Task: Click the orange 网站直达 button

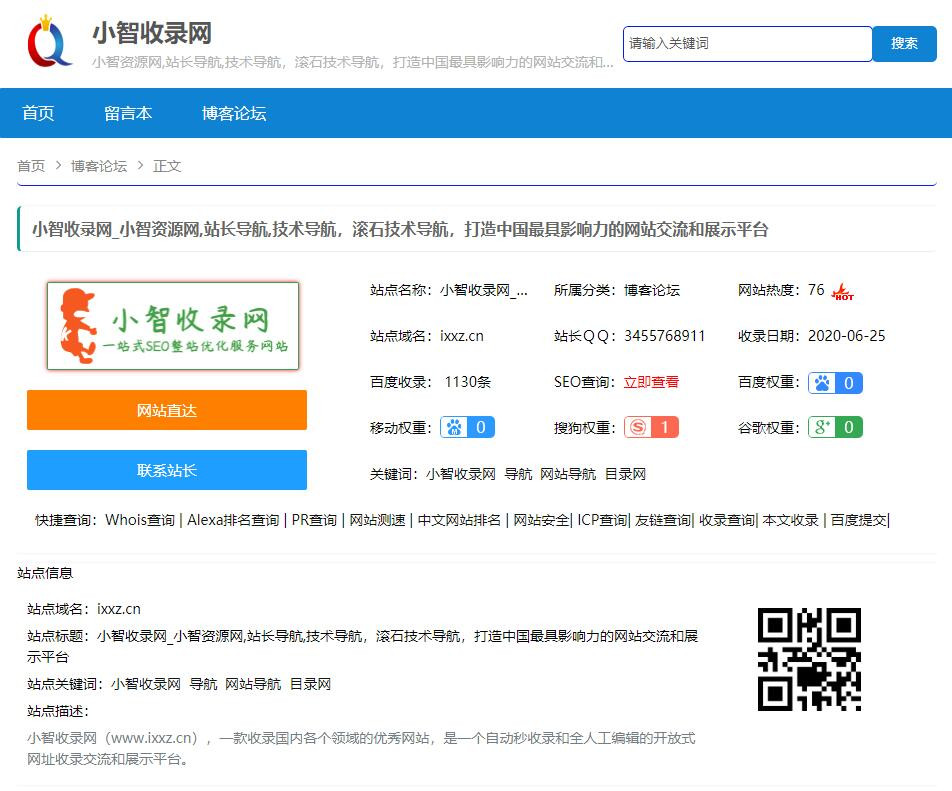Action: 167,410
